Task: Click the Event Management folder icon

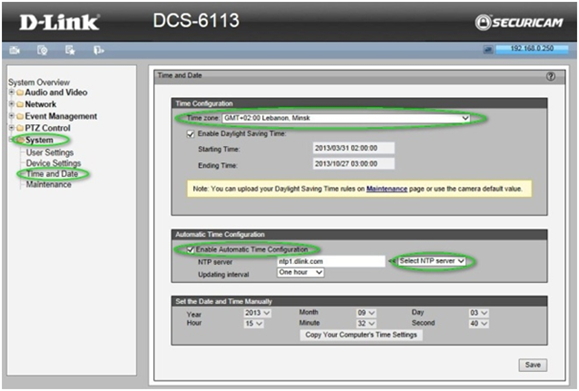Action: (20, 116)
